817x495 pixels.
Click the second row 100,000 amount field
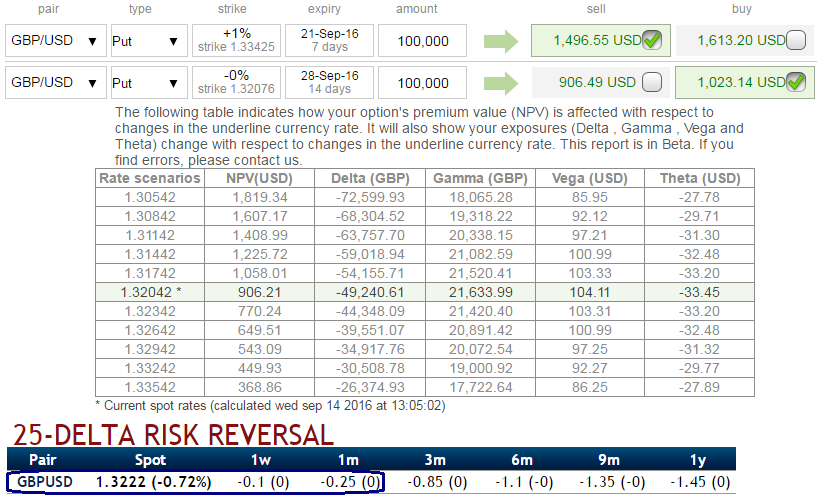coord(423,82)
